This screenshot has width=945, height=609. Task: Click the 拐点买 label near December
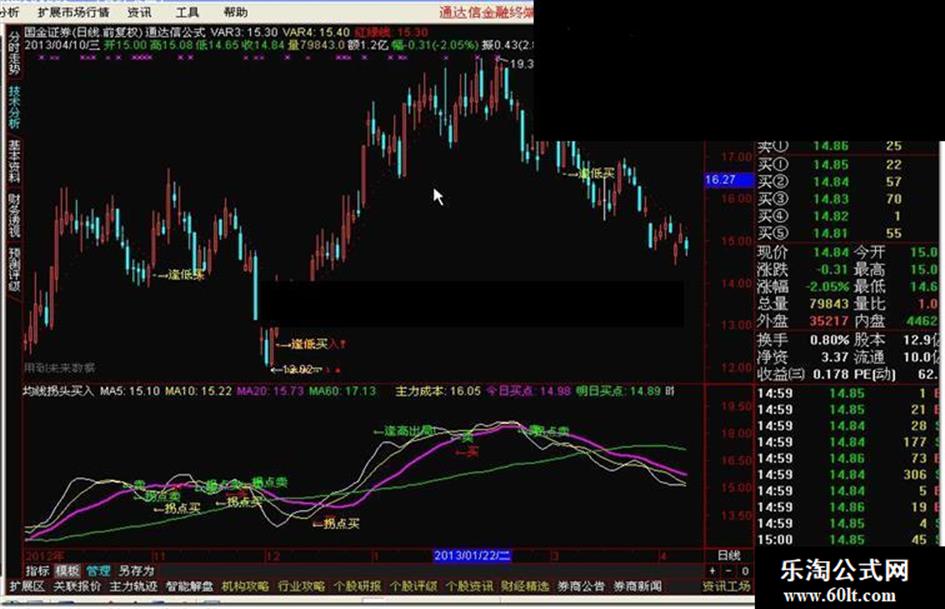[336, 523]
